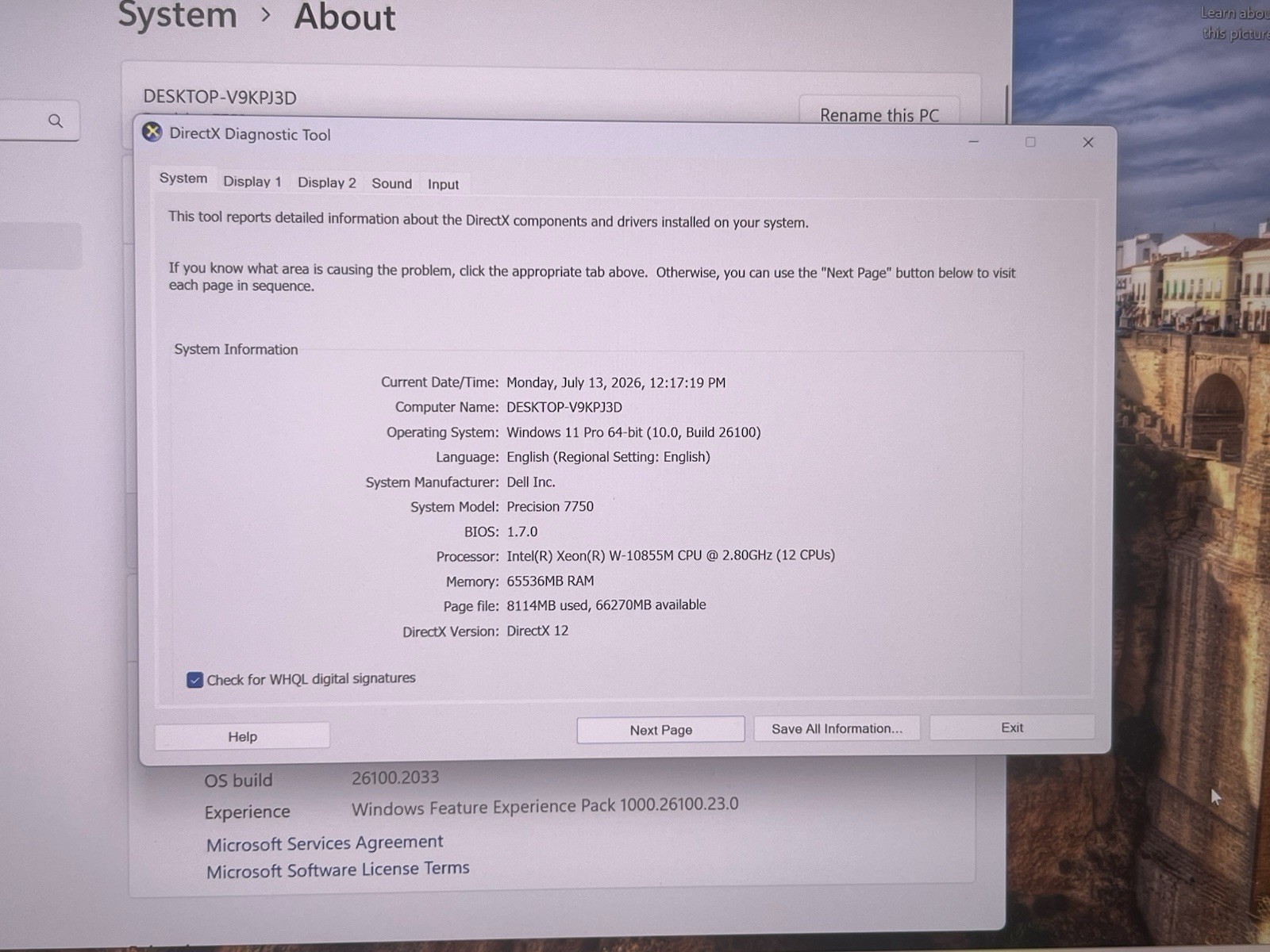1270x952 pixels.
Task: Select Language value English (Regional Setting)
Action: coord(608,457)
